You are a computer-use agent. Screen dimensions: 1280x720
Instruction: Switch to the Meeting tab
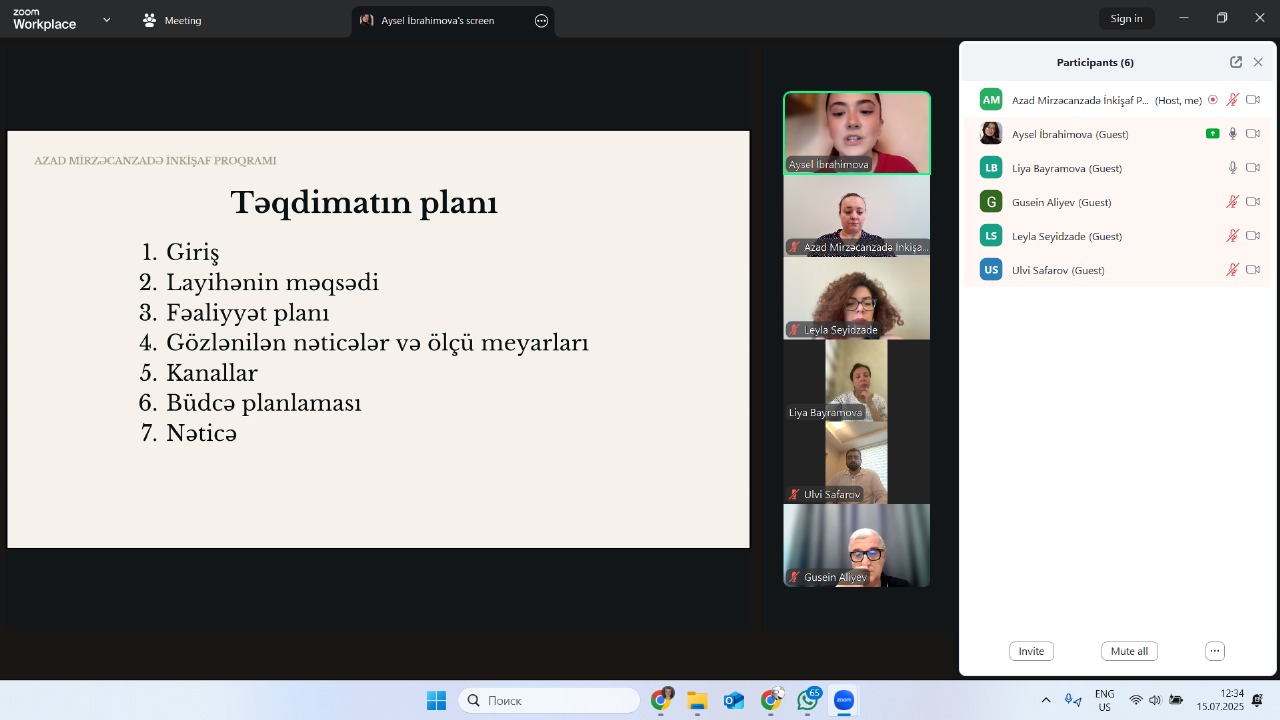172,20
